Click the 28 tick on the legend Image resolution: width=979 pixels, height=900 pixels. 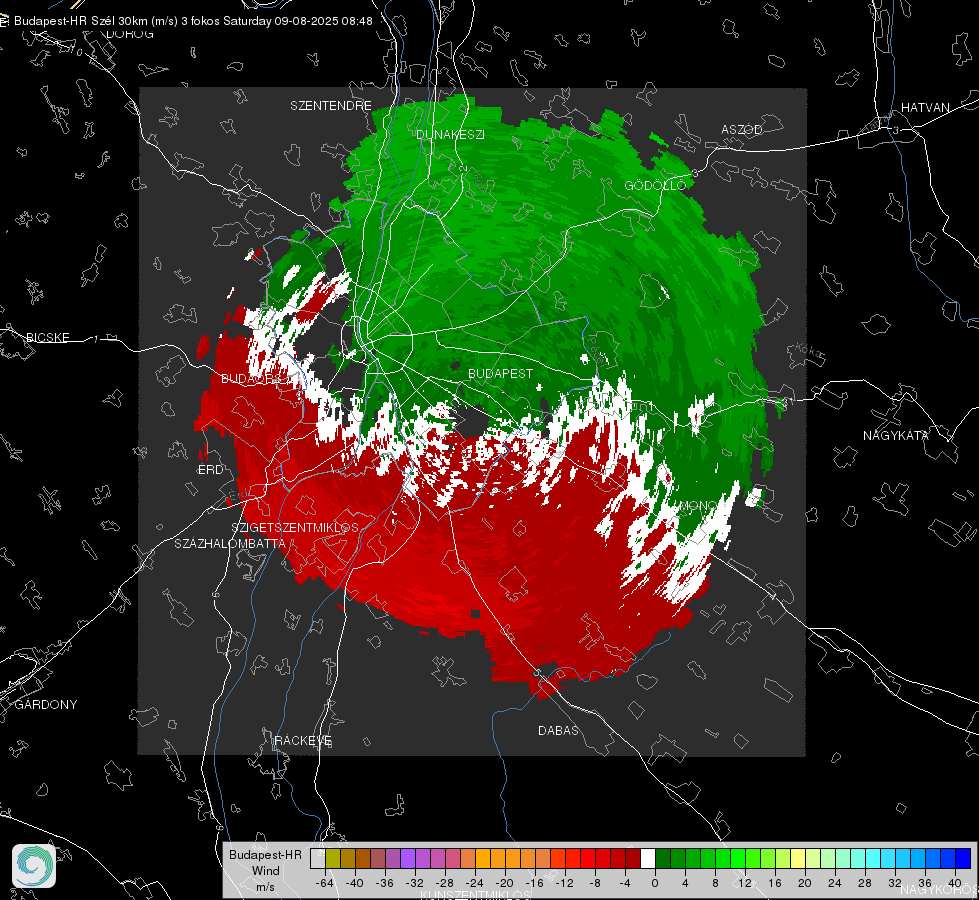pyautogui.click(x=865, y=883)
